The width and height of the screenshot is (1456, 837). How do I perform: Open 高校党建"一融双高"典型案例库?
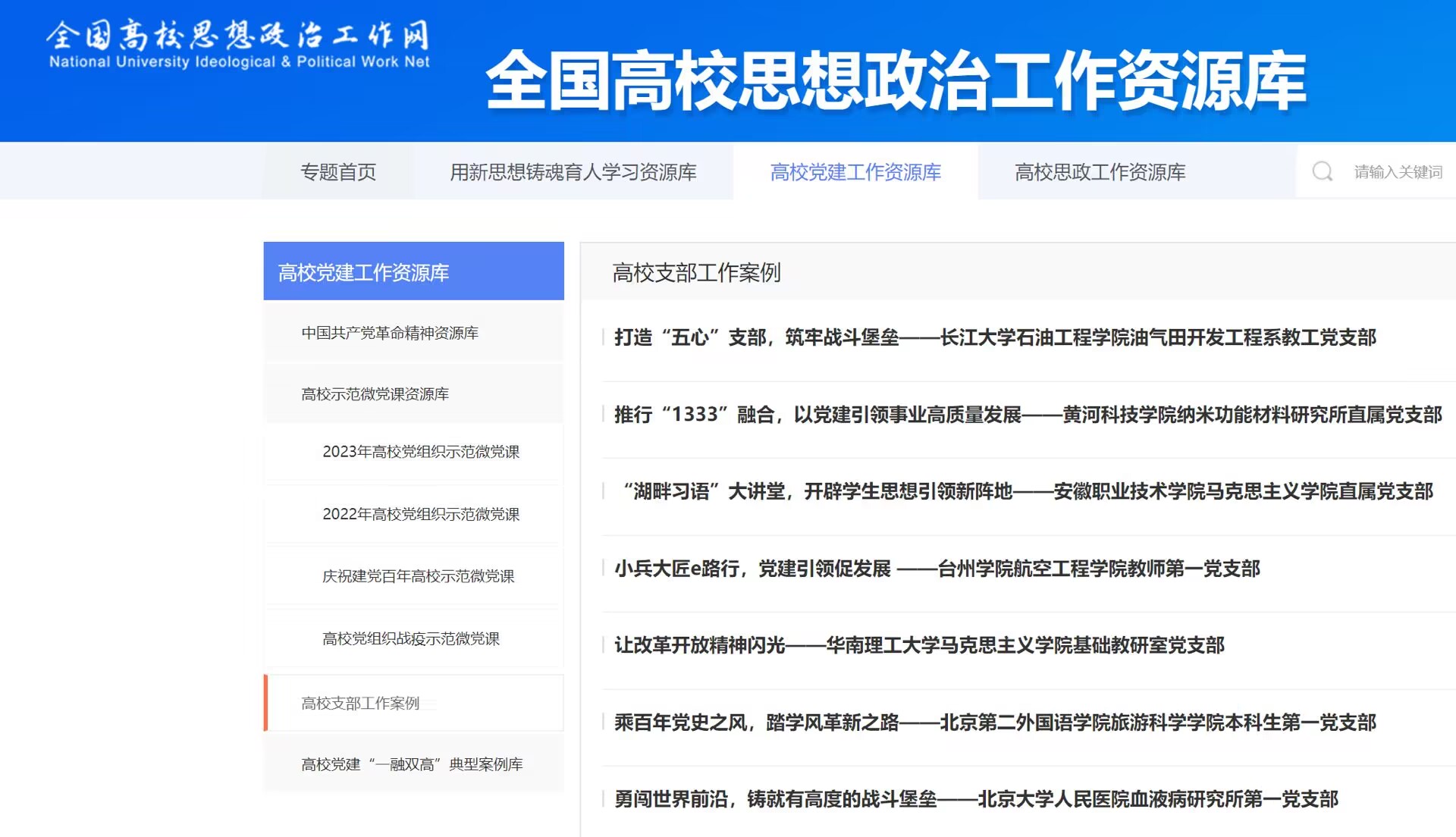point(412,764)
